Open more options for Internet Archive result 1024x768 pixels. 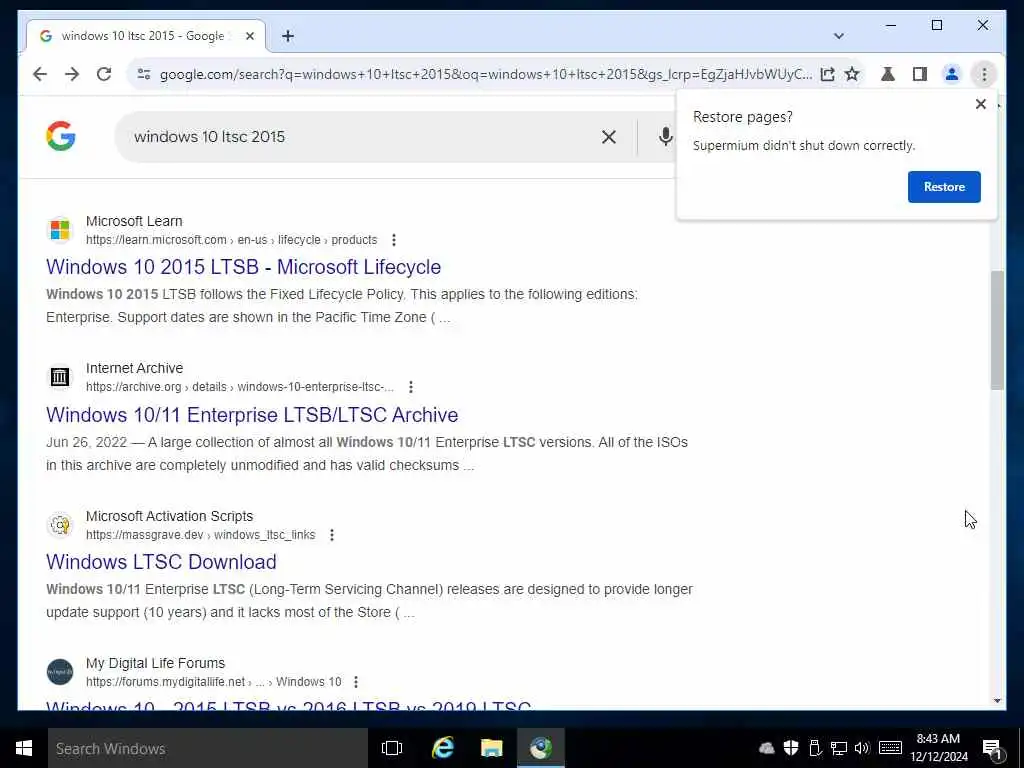coord(410,387)
